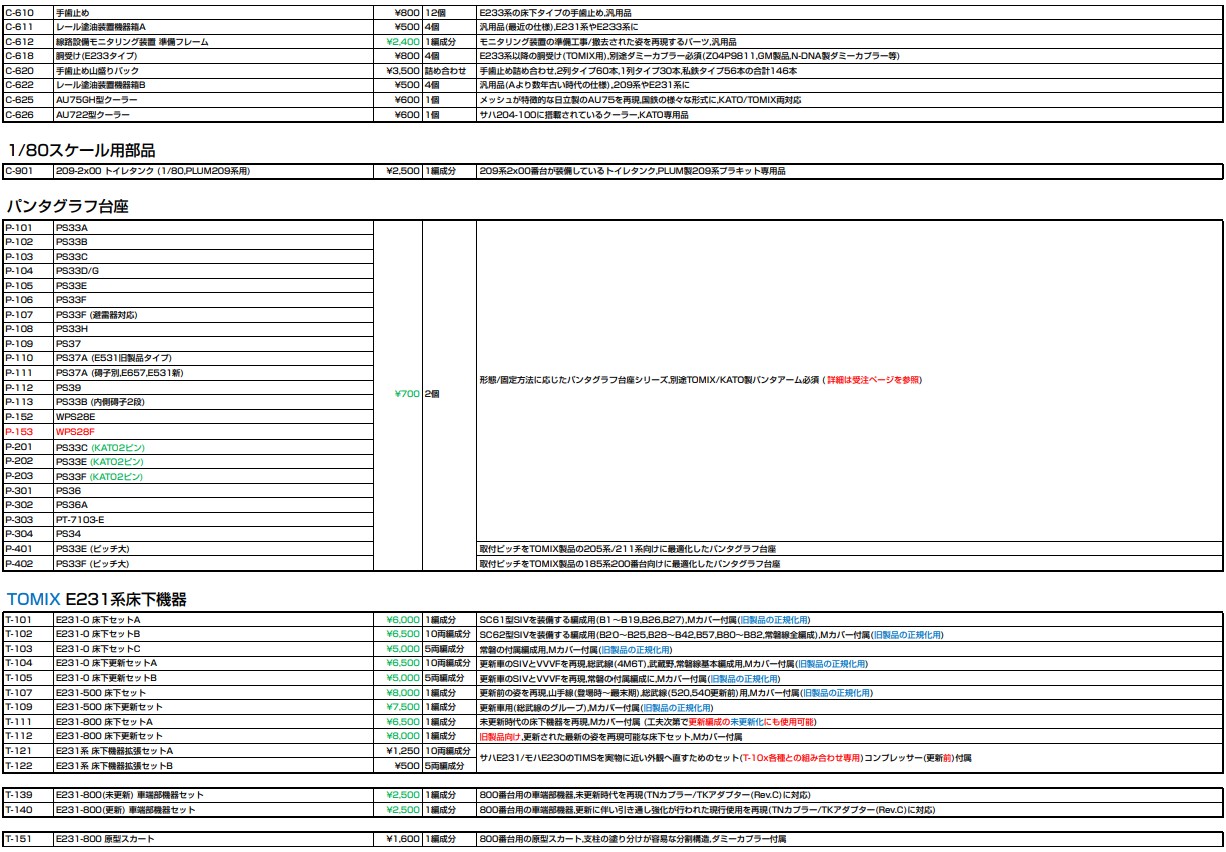The image size is (1226, 852).
Task: Select the ¥7,500 price in row T-109
Action: coord(403,707)
